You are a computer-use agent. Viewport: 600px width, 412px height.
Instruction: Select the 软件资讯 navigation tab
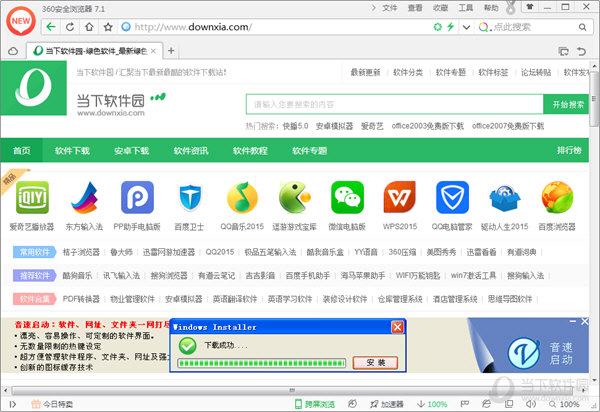tap(191, 151)
